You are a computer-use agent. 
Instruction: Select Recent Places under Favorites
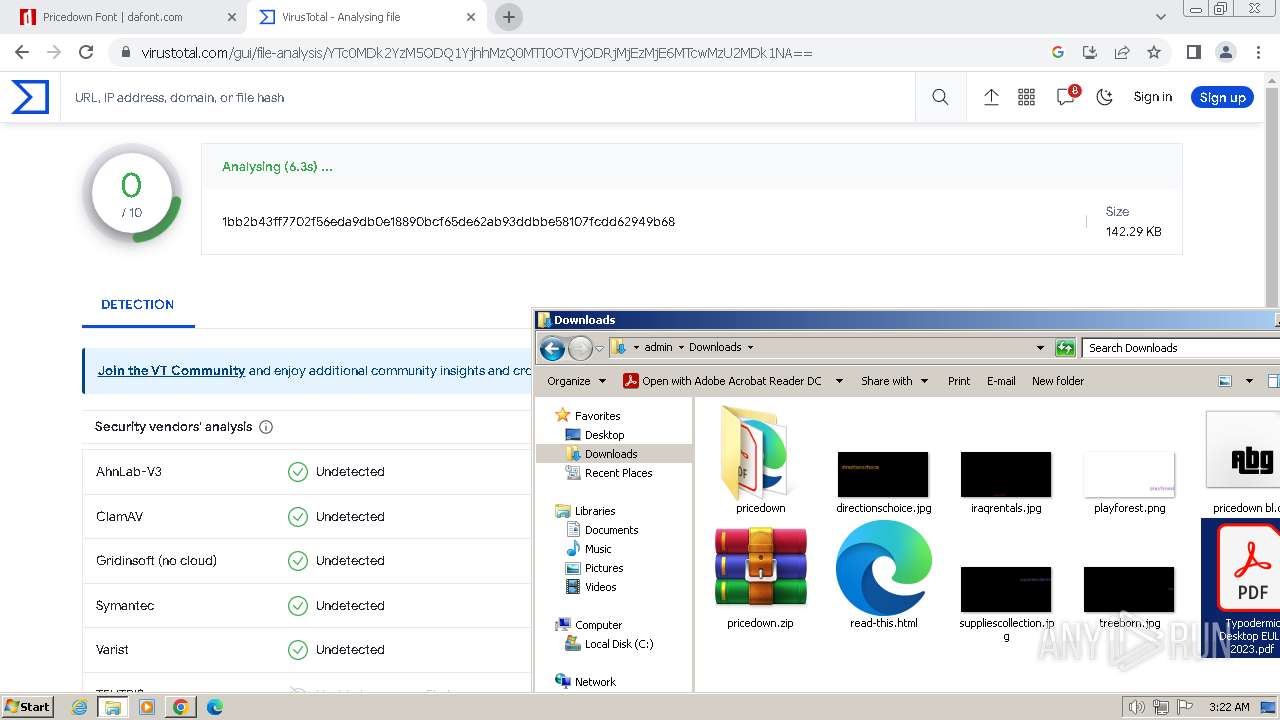[x=618, y=473]
